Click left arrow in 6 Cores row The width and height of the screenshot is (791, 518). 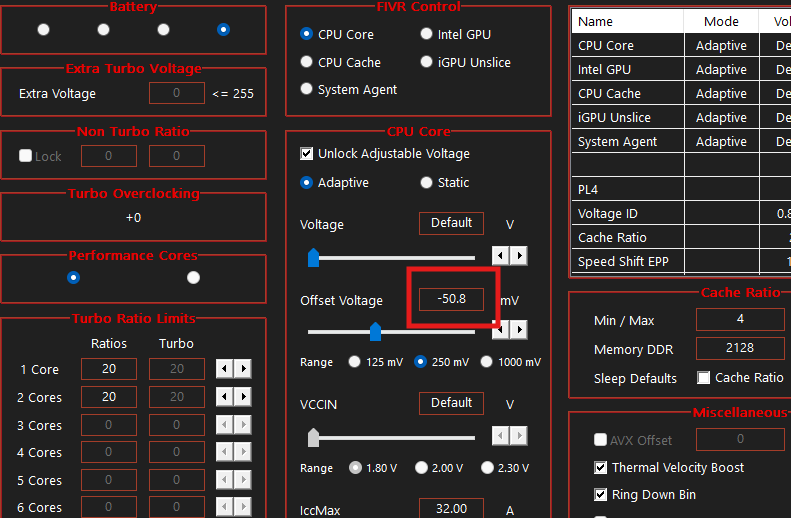coord(224,506)
